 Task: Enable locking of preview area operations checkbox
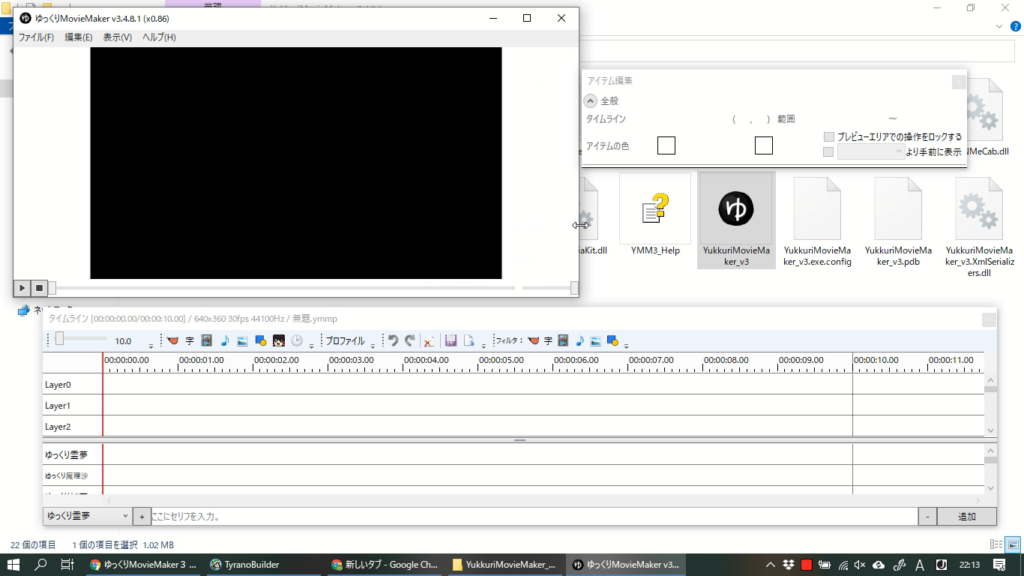(829, 136)
